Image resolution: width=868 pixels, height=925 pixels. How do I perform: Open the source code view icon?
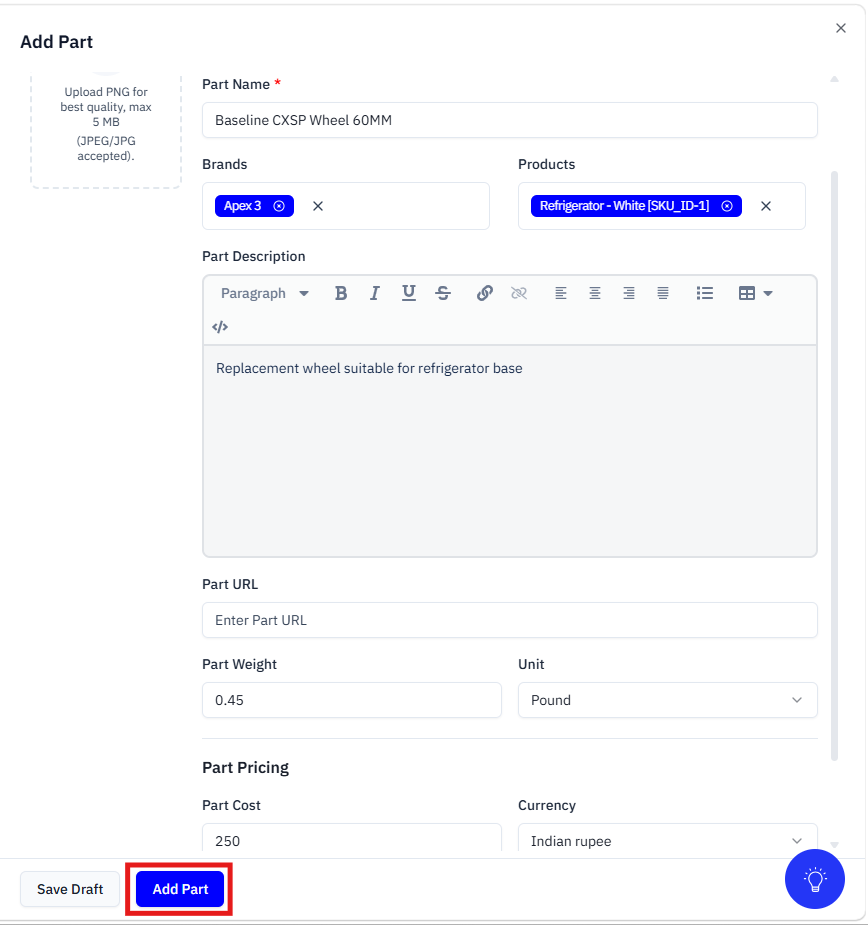[220, 327]
